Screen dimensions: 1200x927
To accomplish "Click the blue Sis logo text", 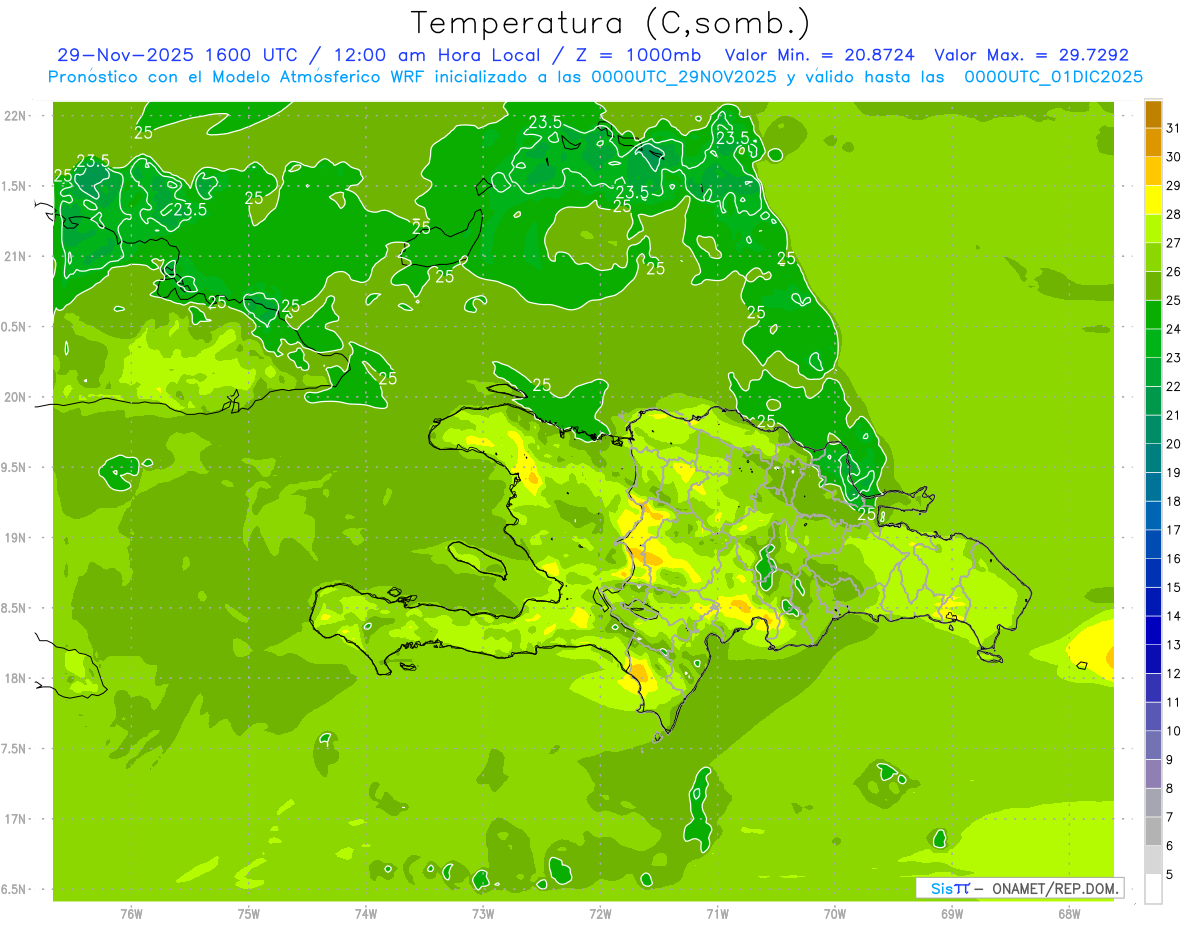I will pos(943,888).
